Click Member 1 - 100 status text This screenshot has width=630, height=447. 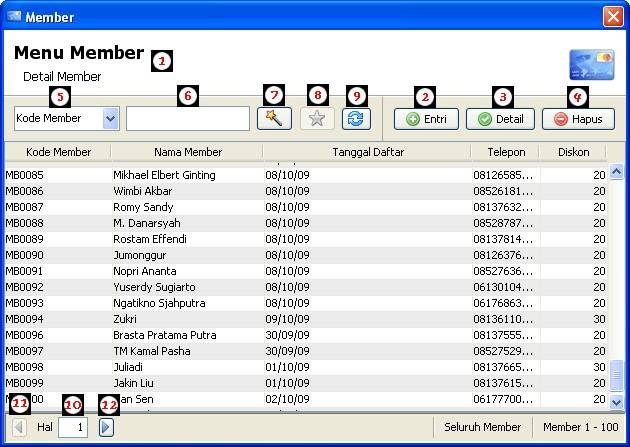point(581,427)
